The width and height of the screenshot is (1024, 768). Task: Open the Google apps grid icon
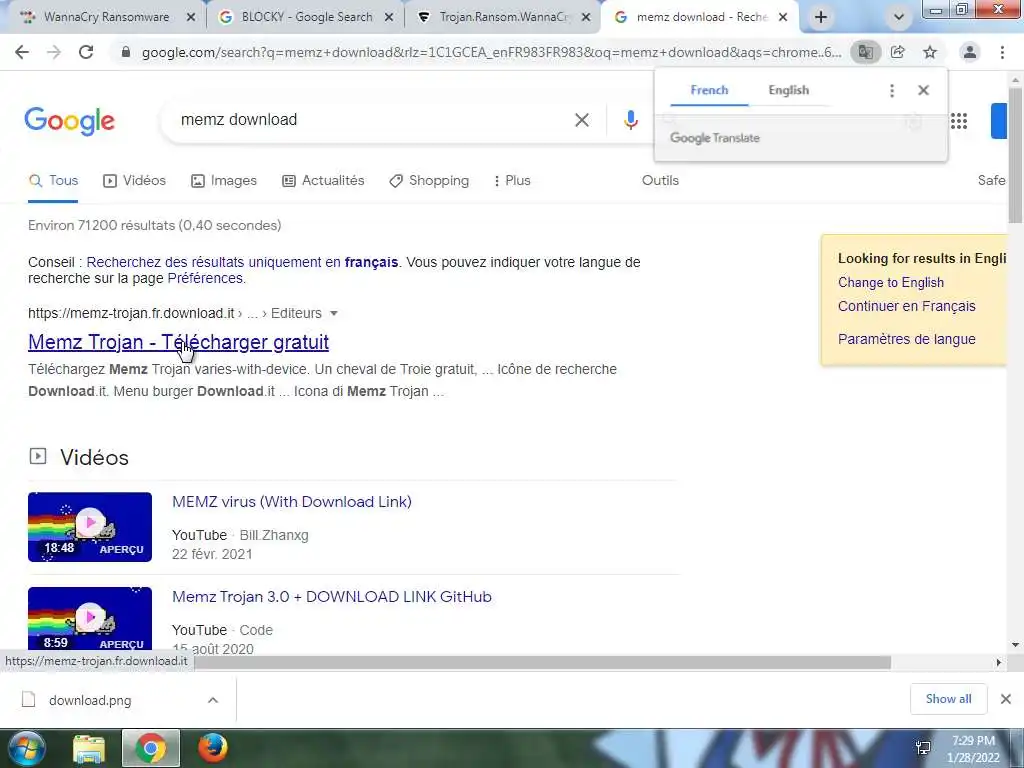coord(959,121)
